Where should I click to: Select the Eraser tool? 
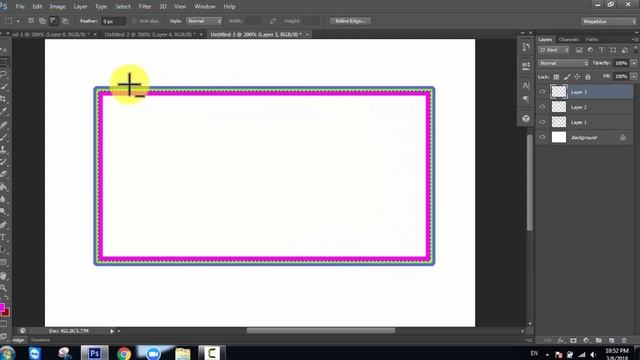[4, 174]
